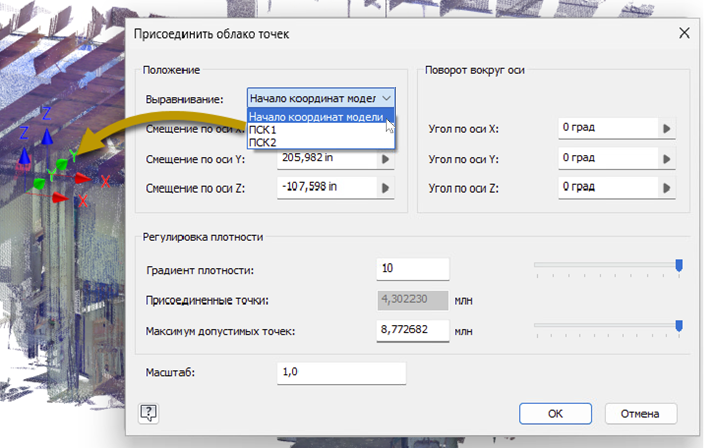715x448 pixels.
Task: Click the Поворот вокруг оси group label
Action: [474, 70]
